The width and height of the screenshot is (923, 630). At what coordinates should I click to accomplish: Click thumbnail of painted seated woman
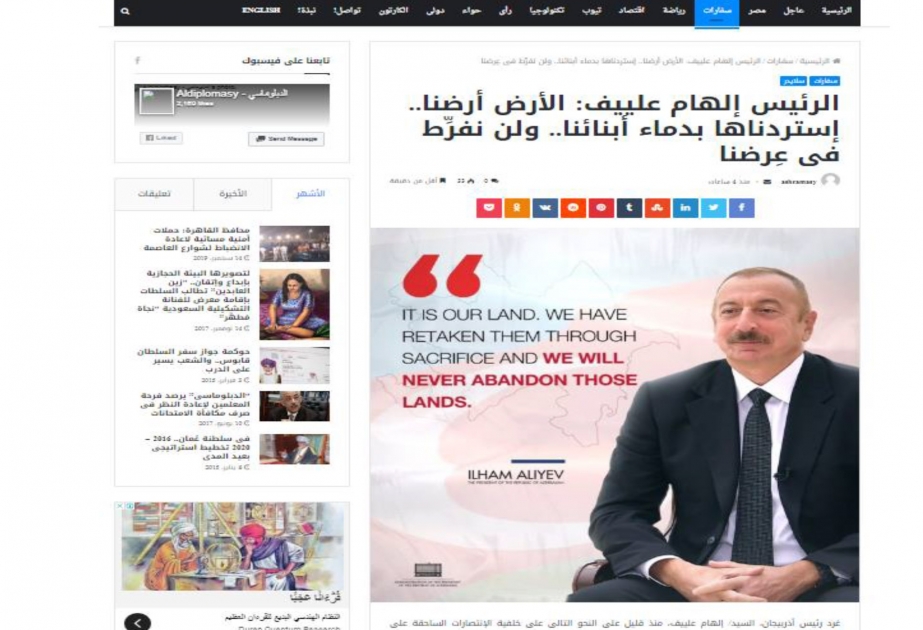point(294,304)
